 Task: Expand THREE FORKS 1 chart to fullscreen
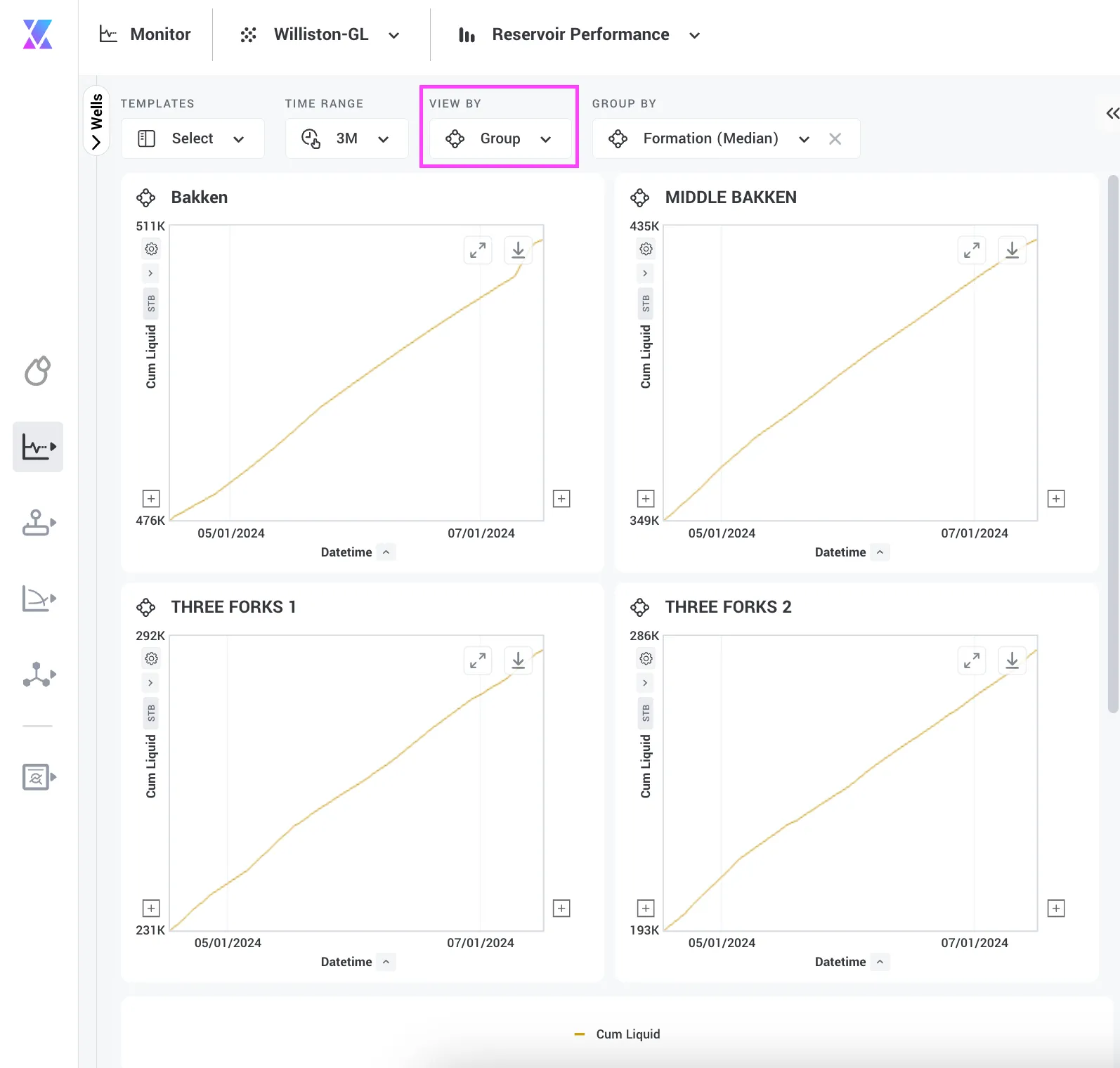coord(478,660)
